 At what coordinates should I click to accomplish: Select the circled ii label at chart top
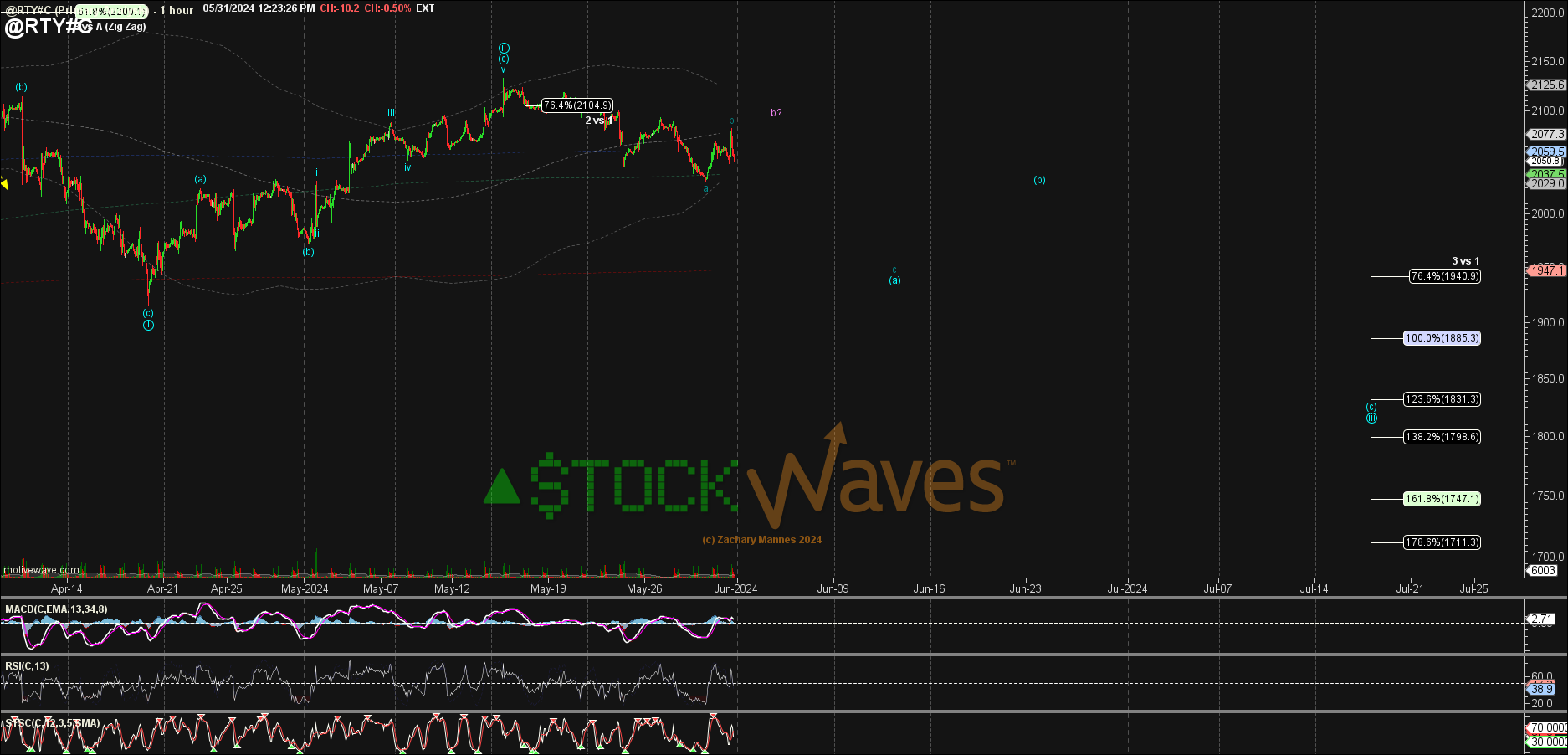pyautogui.click(x=504, y=48)
